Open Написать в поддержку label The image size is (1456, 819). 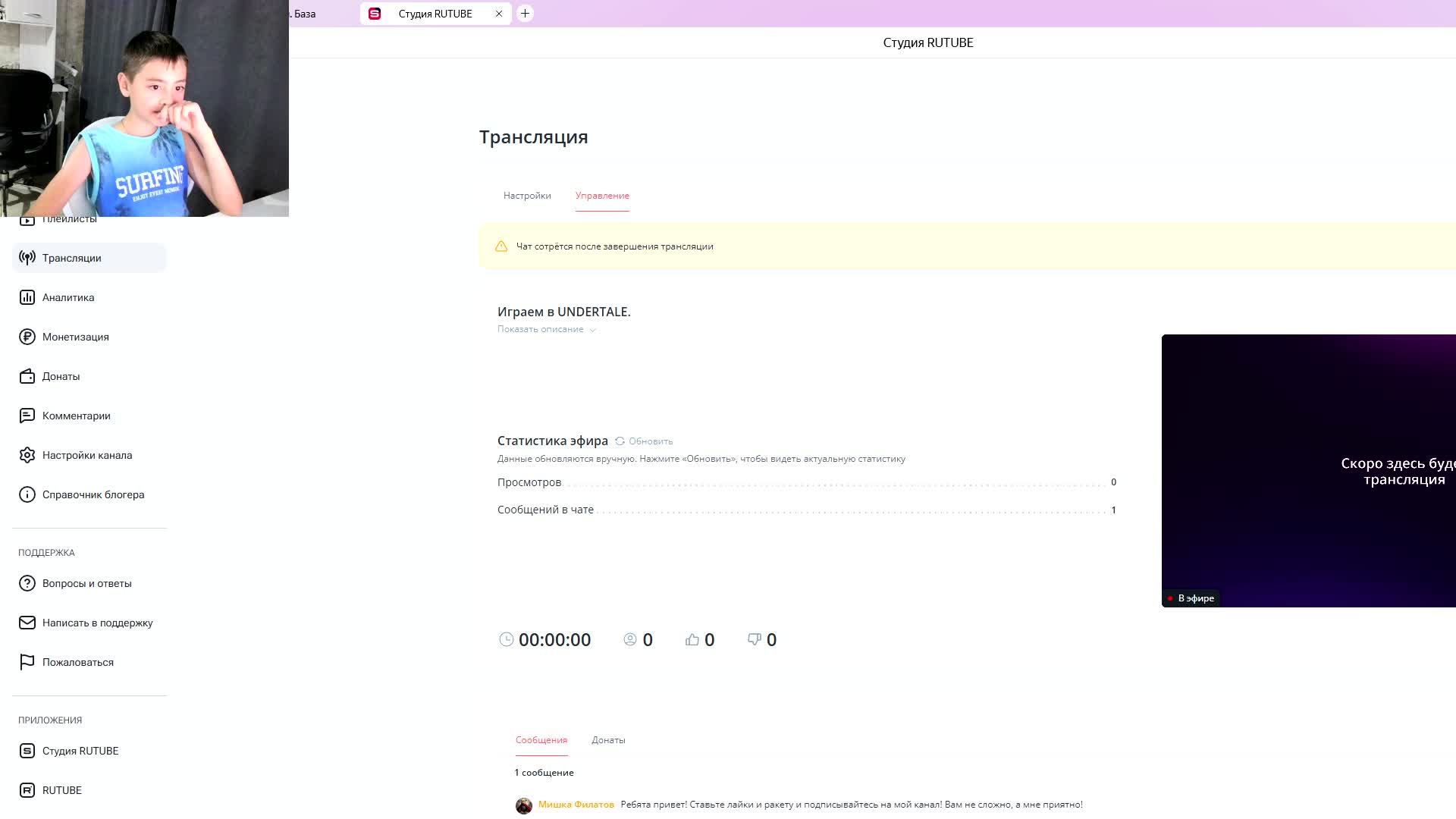pyautogui.click(x=98, y=623)
